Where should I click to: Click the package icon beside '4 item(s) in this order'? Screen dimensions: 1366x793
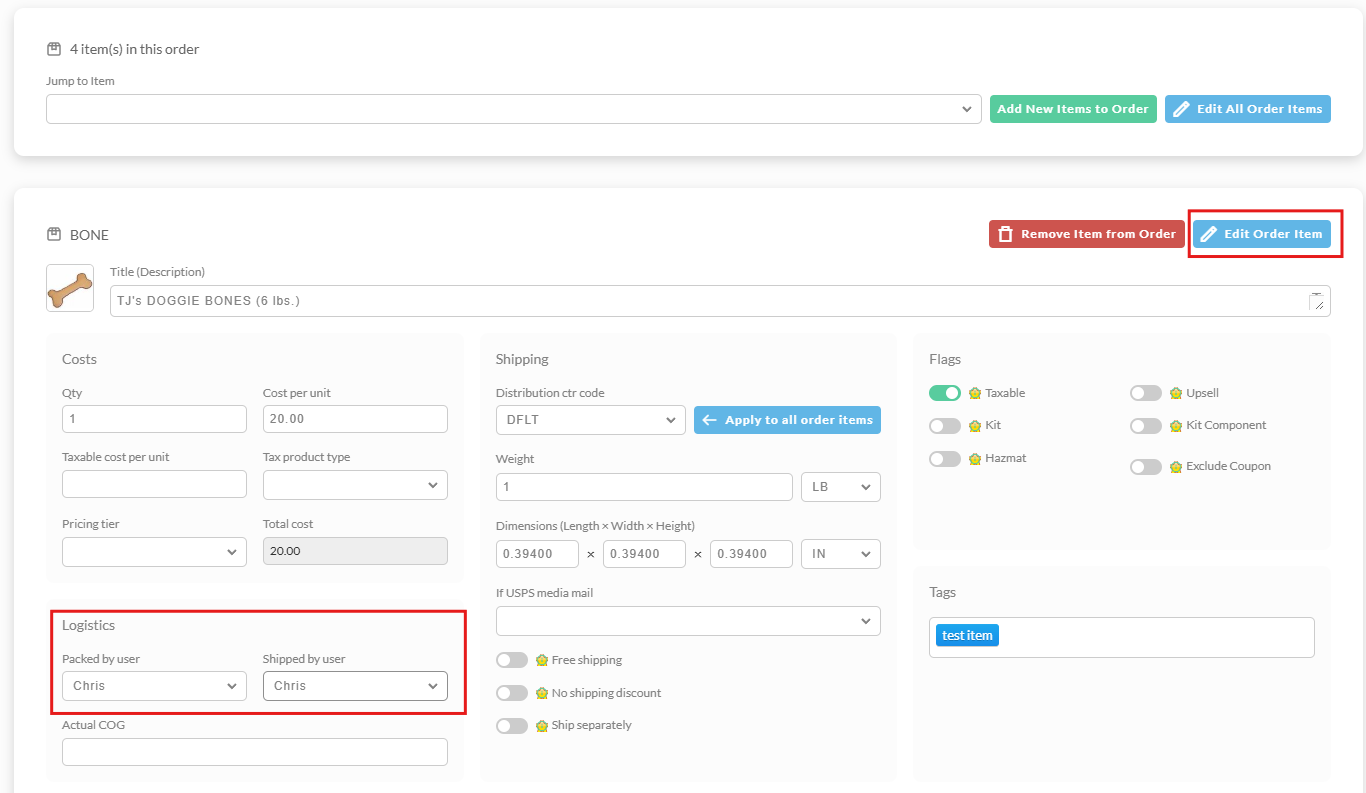click(54, 49)
